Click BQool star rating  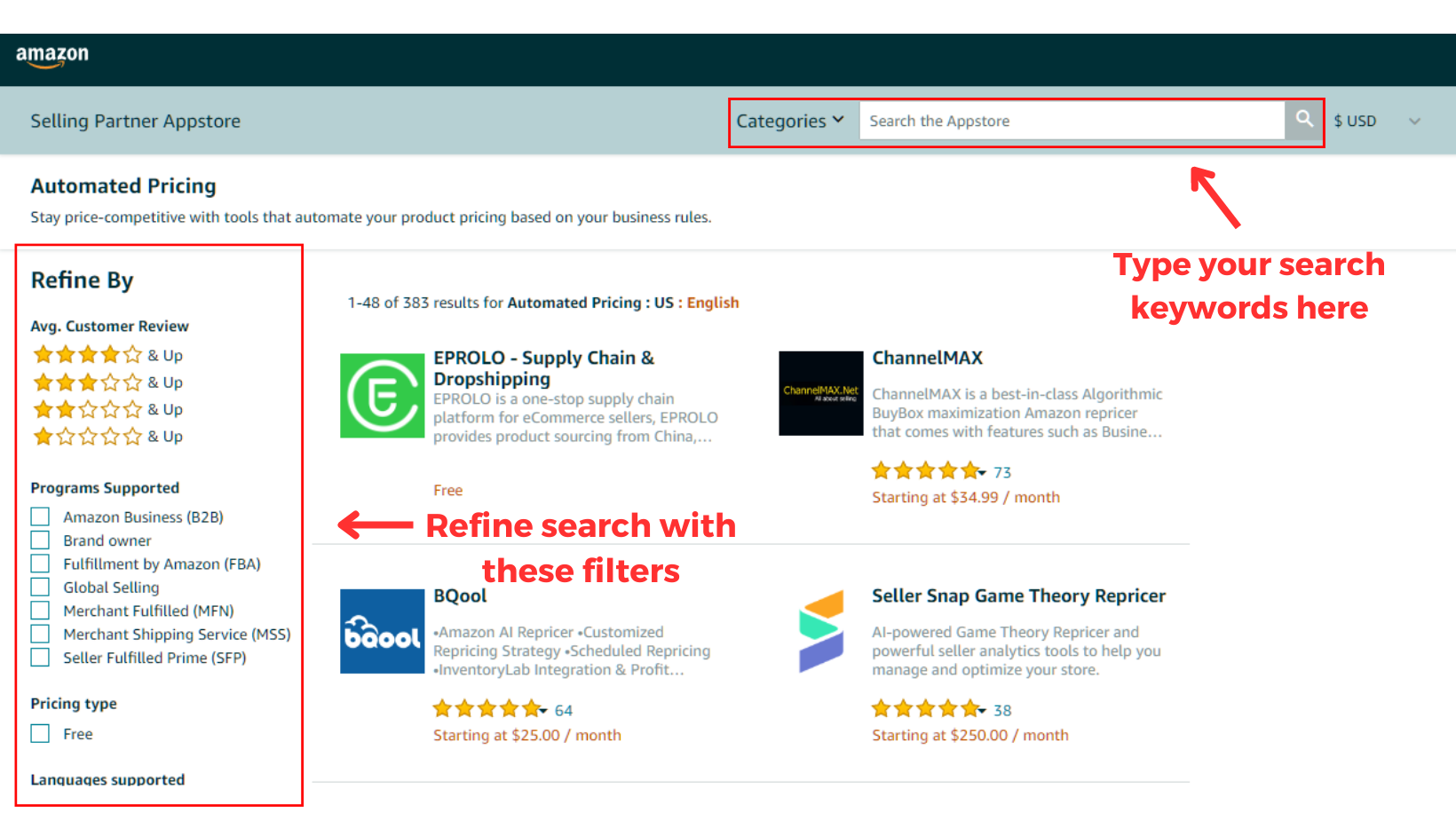490,709
